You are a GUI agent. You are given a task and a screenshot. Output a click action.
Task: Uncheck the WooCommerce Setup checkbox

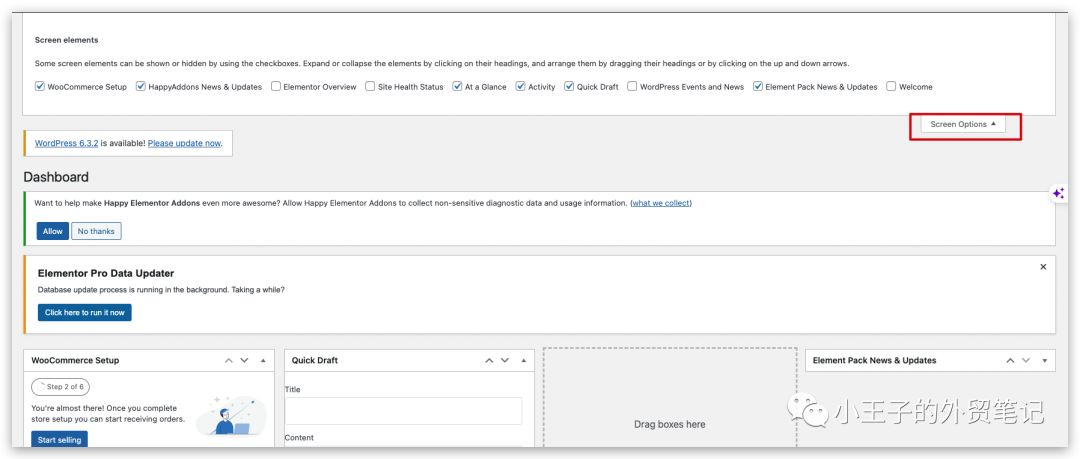(40, 87)
